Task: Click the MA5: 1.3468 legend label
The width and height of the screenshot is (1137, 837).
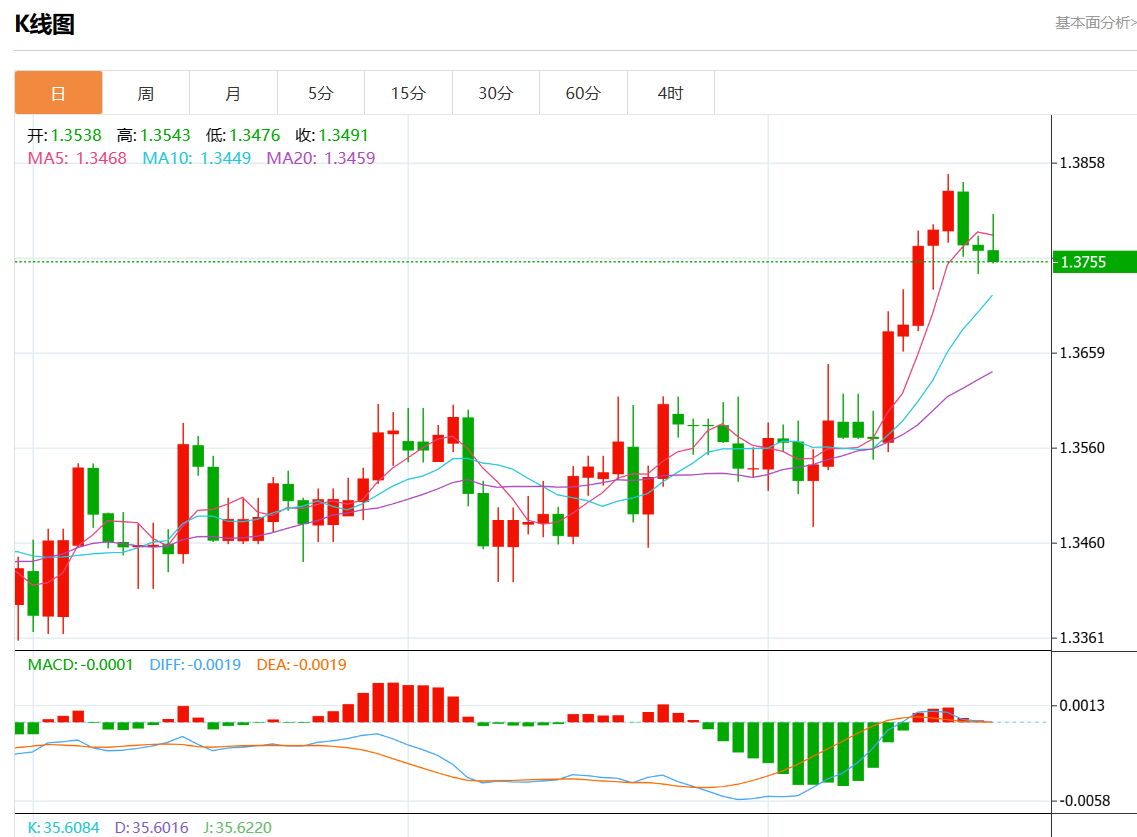Action: 77,158
